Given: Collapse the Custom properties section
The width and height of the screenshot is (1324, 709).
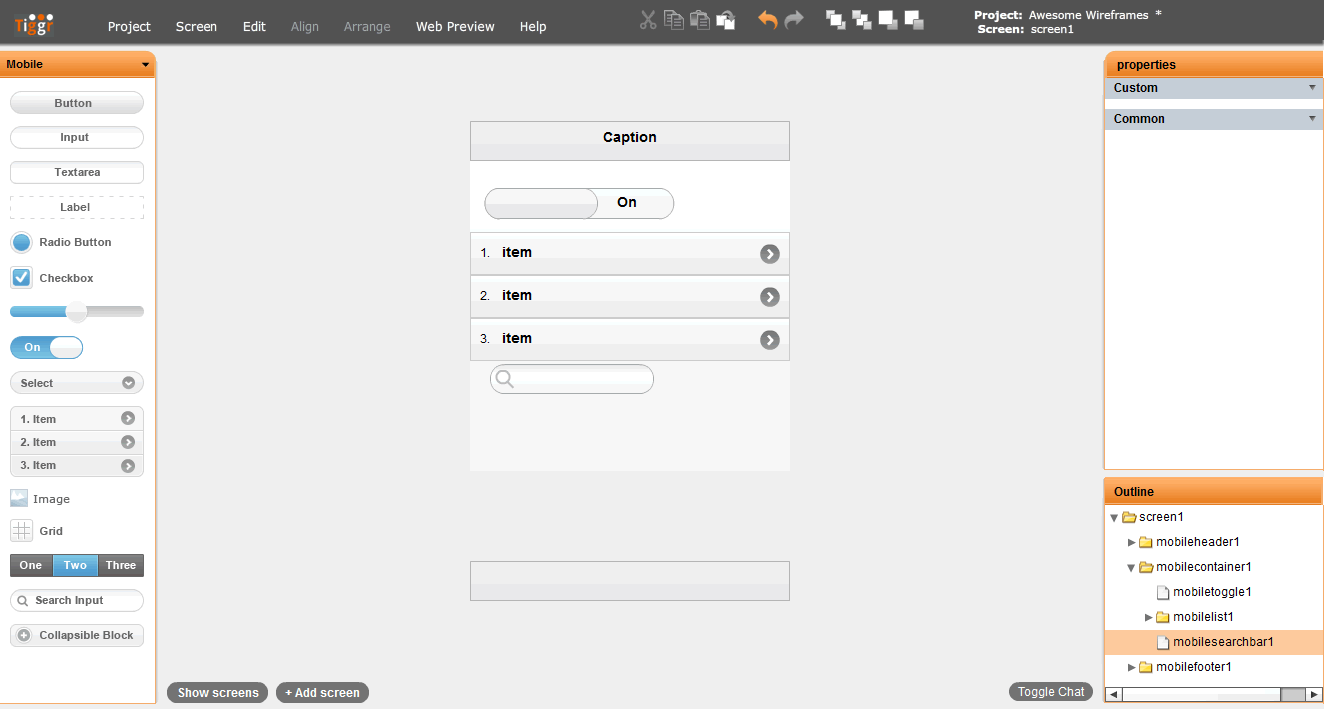Looking at the screenshot, I should click(x=1312, y=87).
